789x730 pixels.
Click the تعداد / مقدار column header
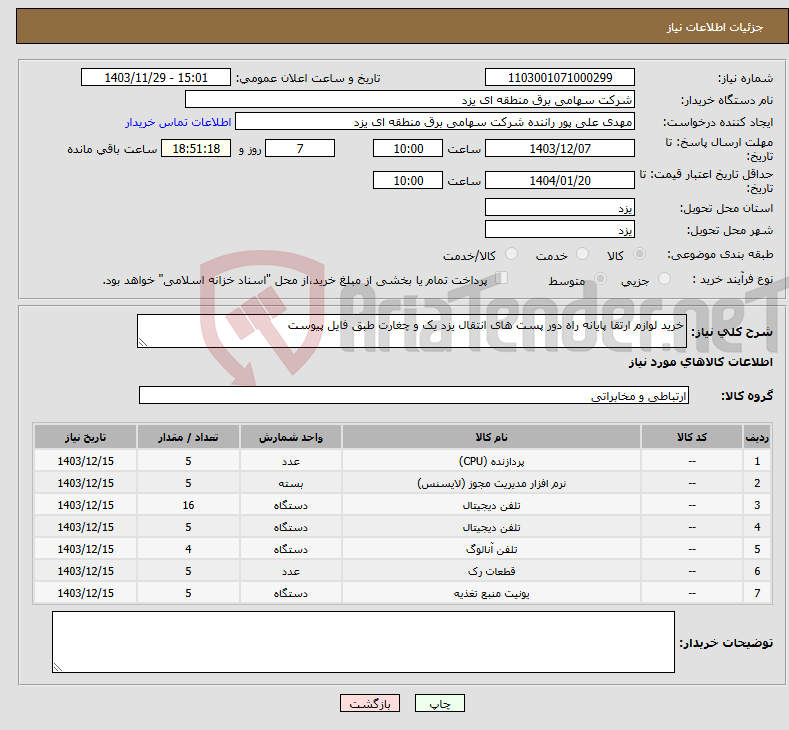[x=188, y=437]
